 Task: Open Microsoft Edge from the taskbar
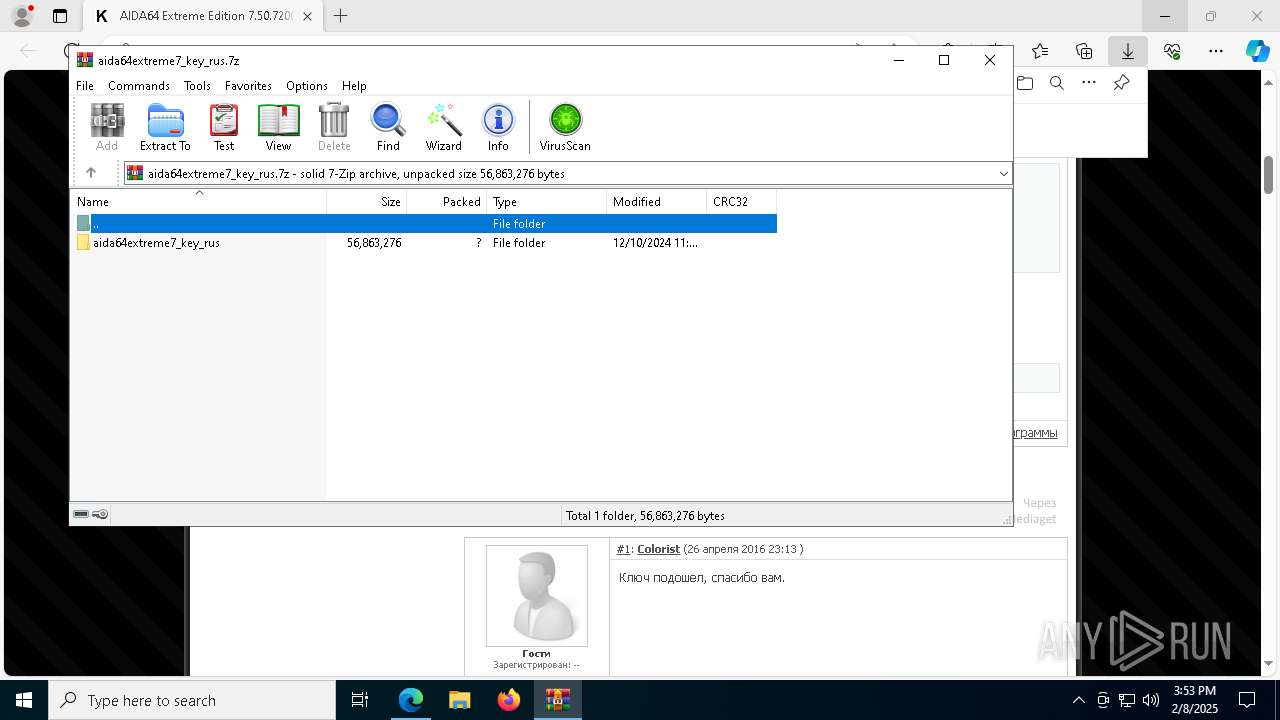[x=411, y=700]
